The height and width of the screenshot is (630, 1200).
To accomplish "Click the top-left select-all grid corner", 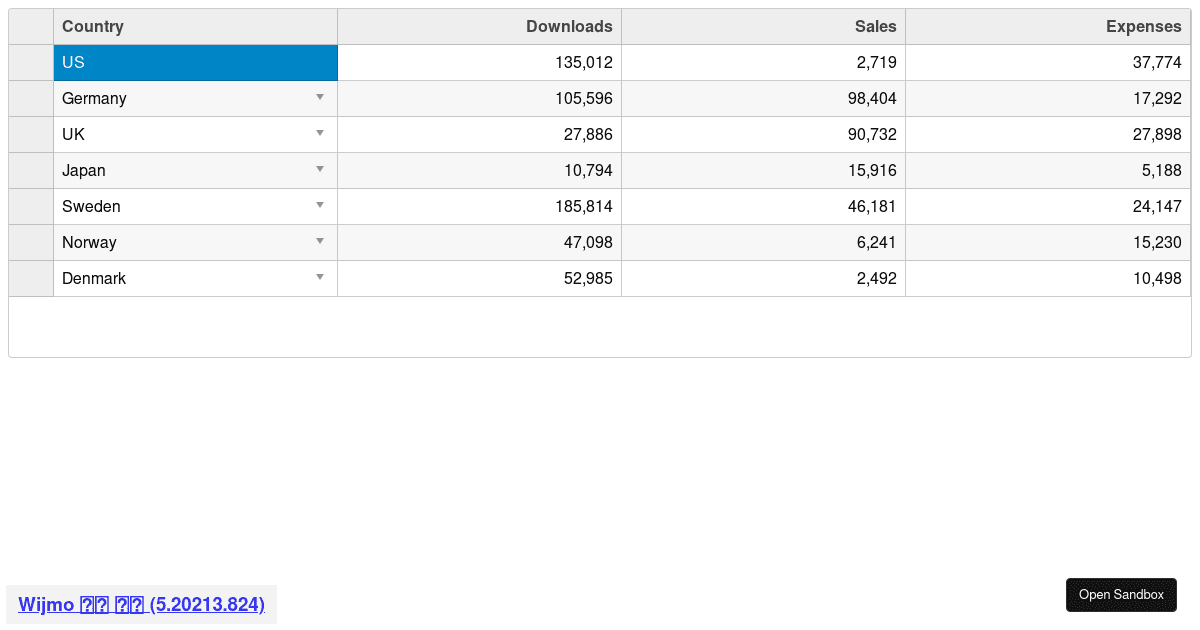I will [31, 27].
